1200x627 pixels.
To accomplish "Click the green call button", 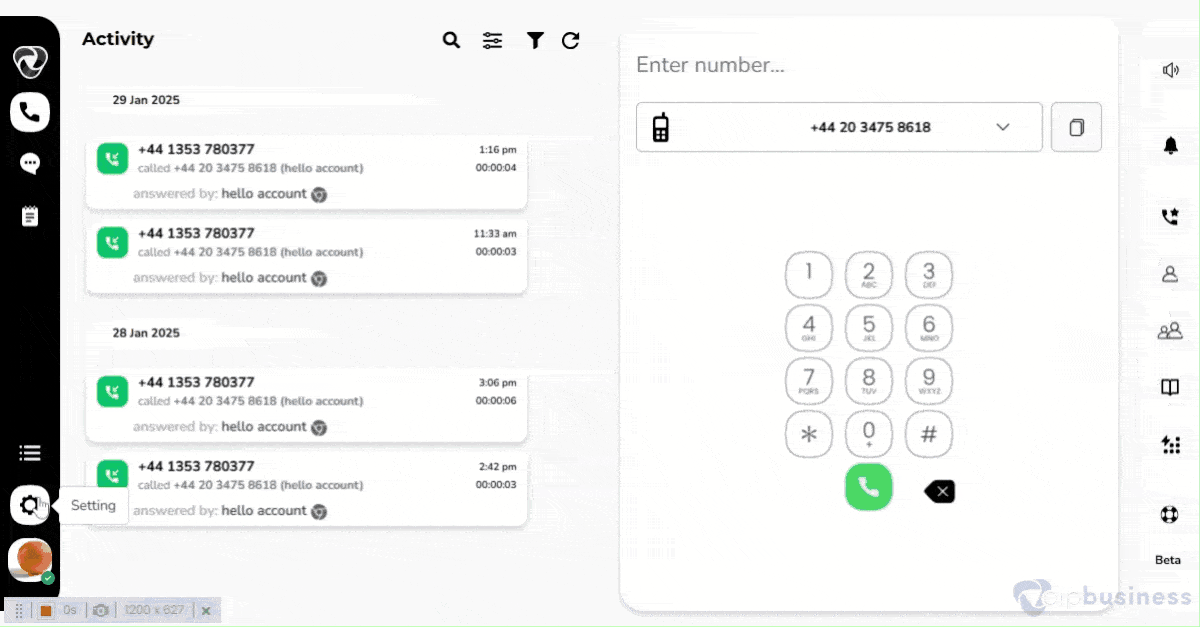I will click(x=869, y=487).
